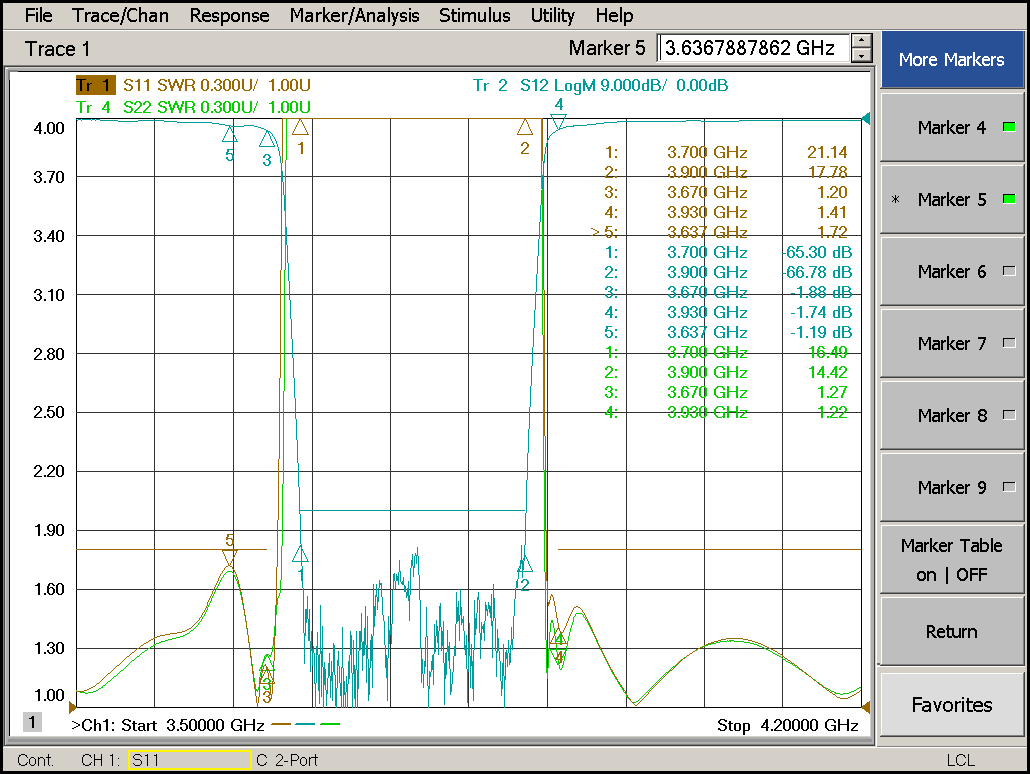
Task: Click the LCL status indicator
Action: coord(960,760)
